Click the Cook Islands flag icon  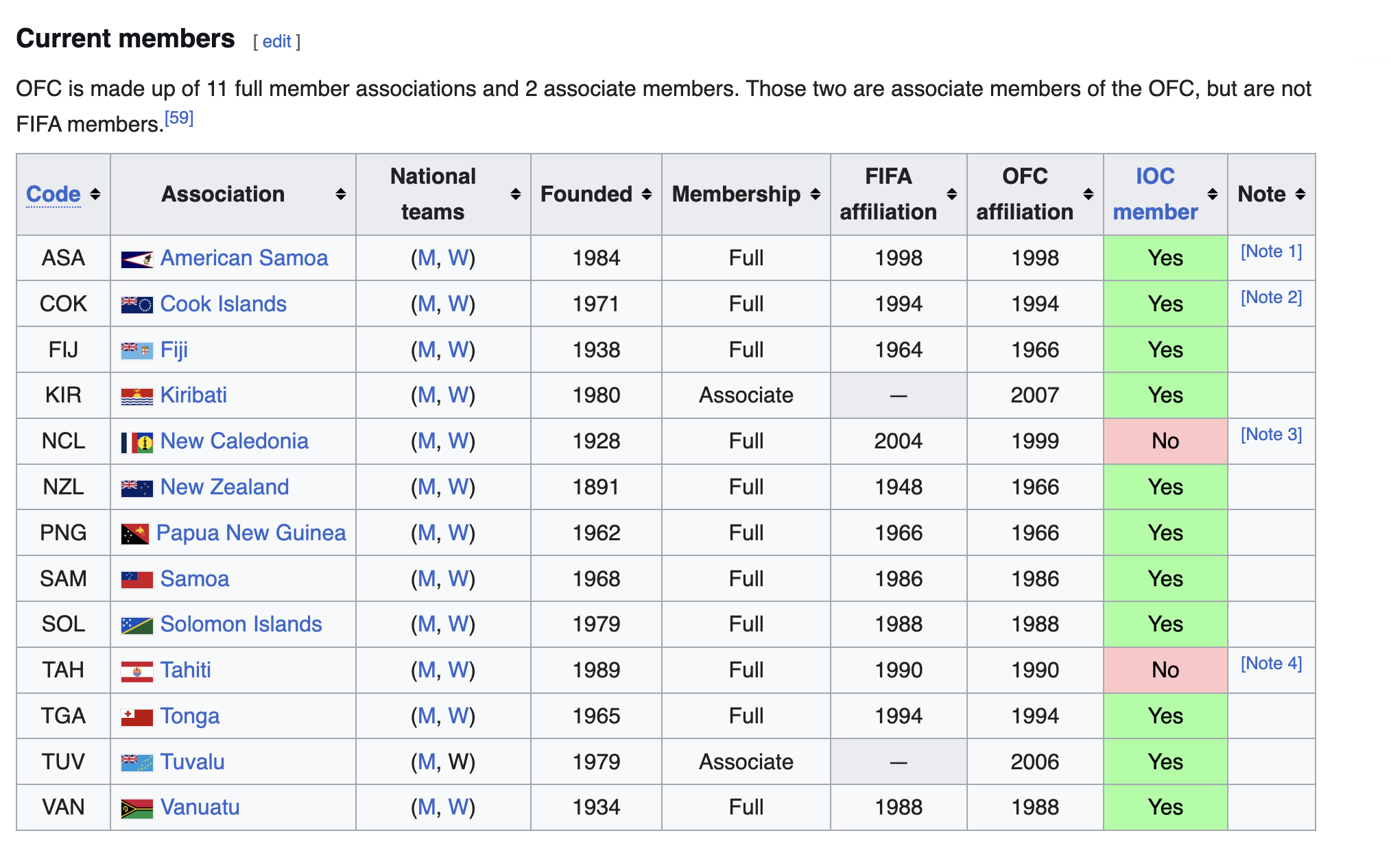(x=136, y=304)
